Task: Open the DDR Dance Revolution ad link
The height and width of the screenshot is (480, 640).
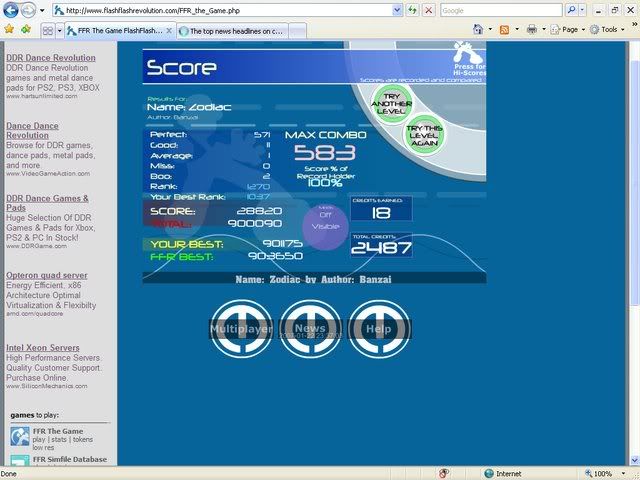Action: click(51, 58)
